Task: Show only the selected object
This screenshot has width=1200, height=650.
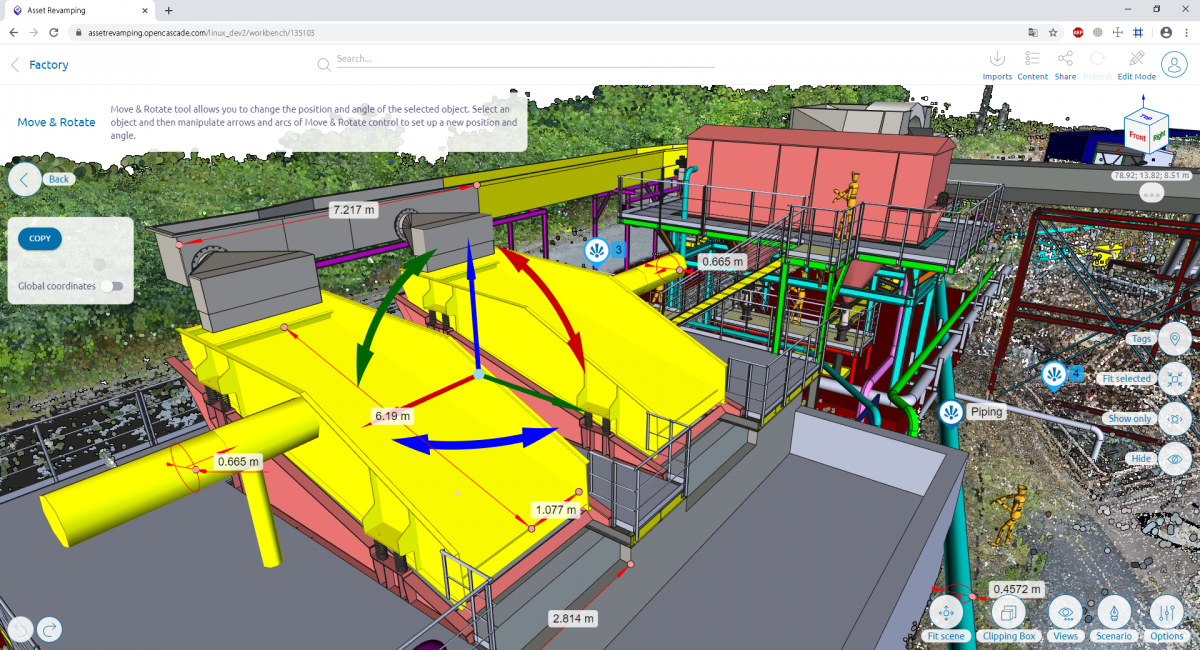Action: tap(1174, 419)
